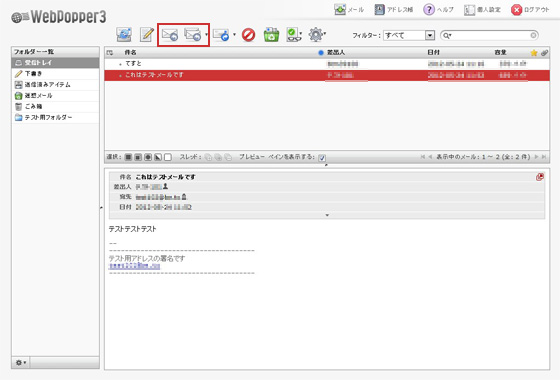Clear message selection icon

(168, 157)
